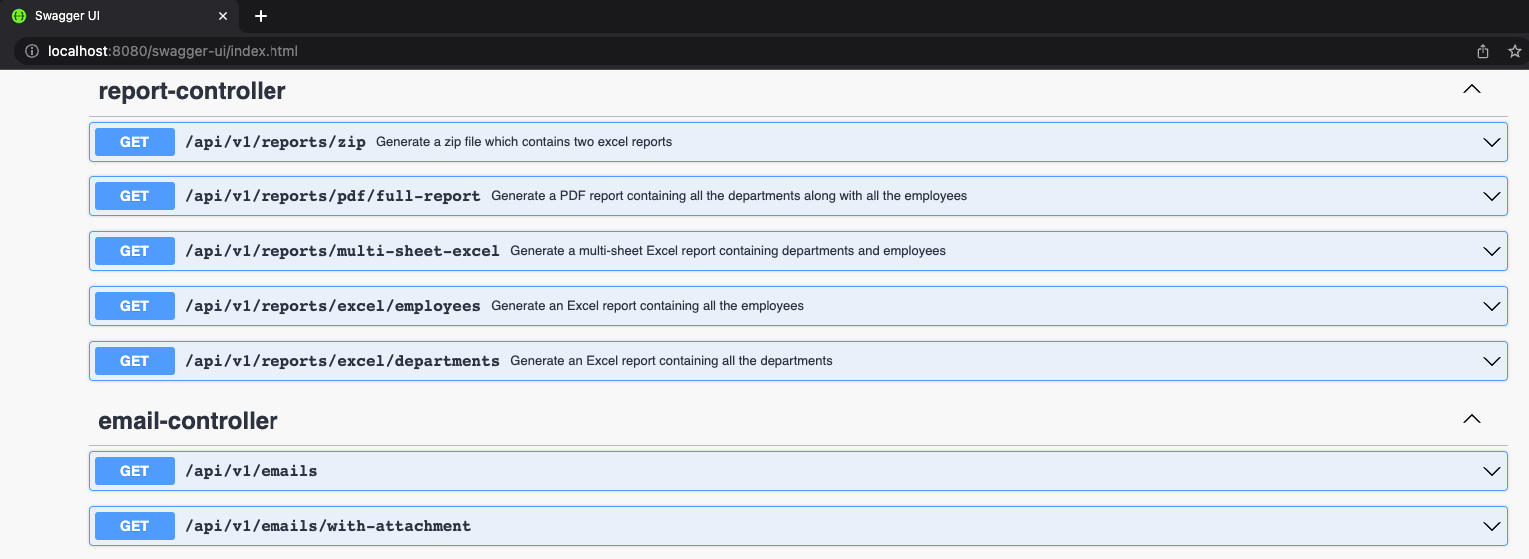Click 'Generate a PDF report' description text
This screenshot has height=559, width=1529.
pyautogui.click(x=729, y=196)
